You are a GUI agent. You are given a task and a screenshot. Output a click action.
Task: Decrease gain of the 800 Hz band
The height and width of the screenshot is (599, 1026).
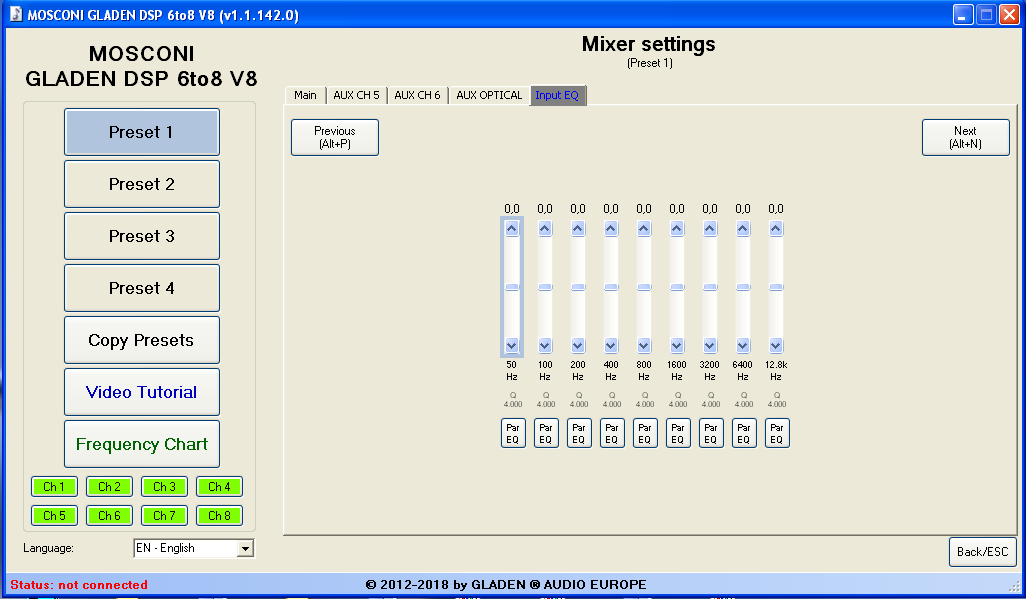pos(644,345)
